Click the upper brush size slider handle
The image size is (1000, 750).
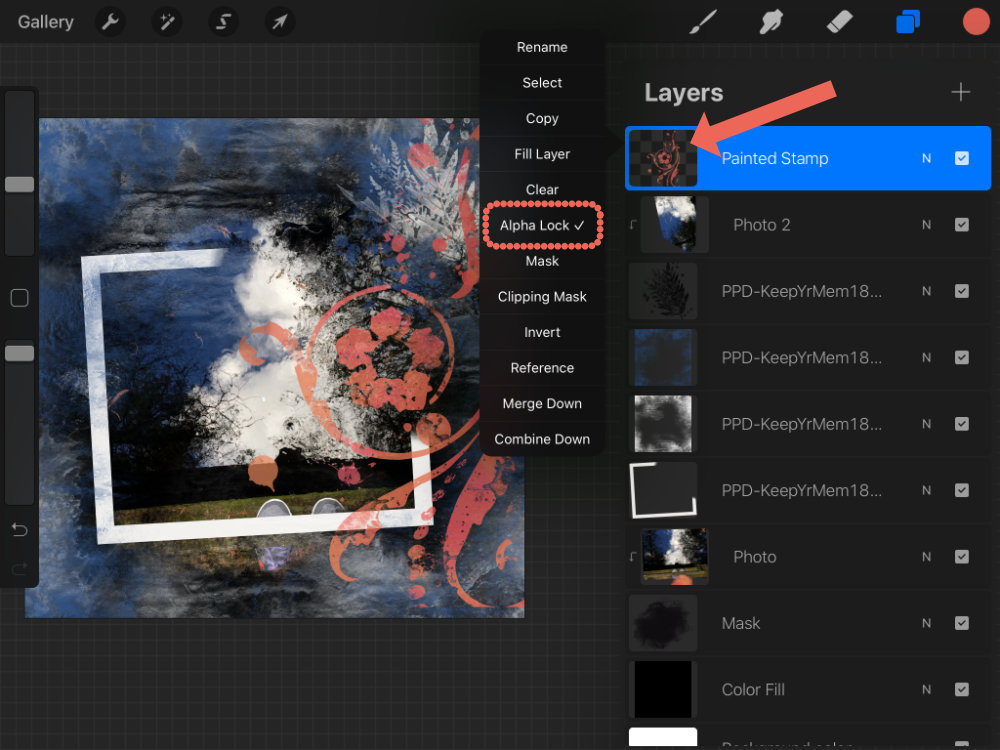19,184
